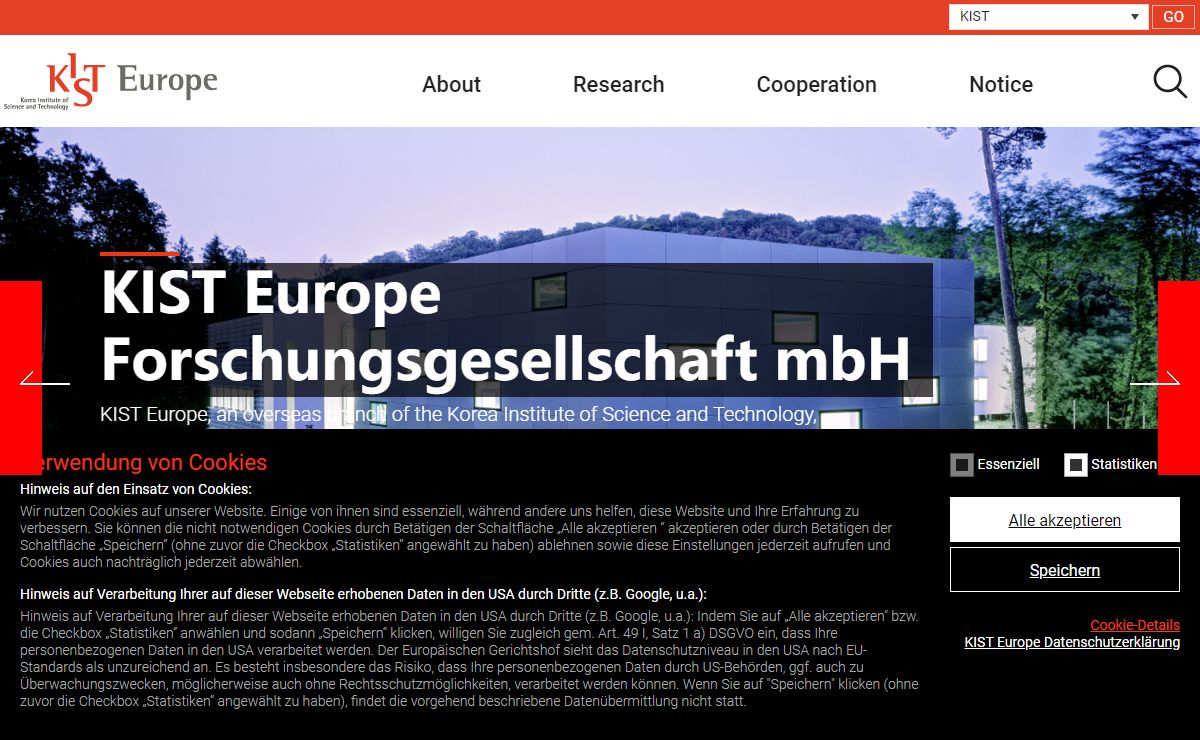Screen dimensions: 1200x740
Task: Click Alle akzeptieren button
Action: (x=1065, y=520)
